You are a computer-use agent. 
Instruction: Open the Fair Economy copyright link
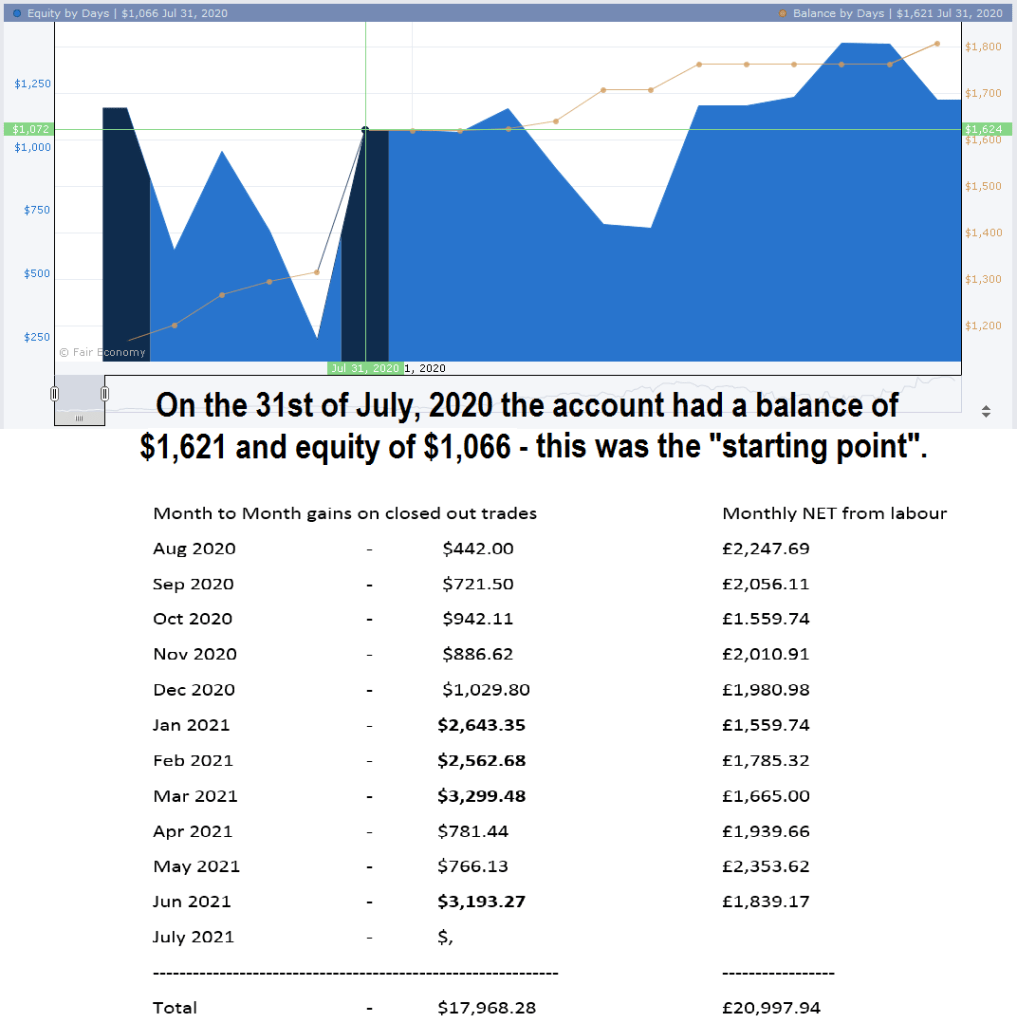click(102, 352)
